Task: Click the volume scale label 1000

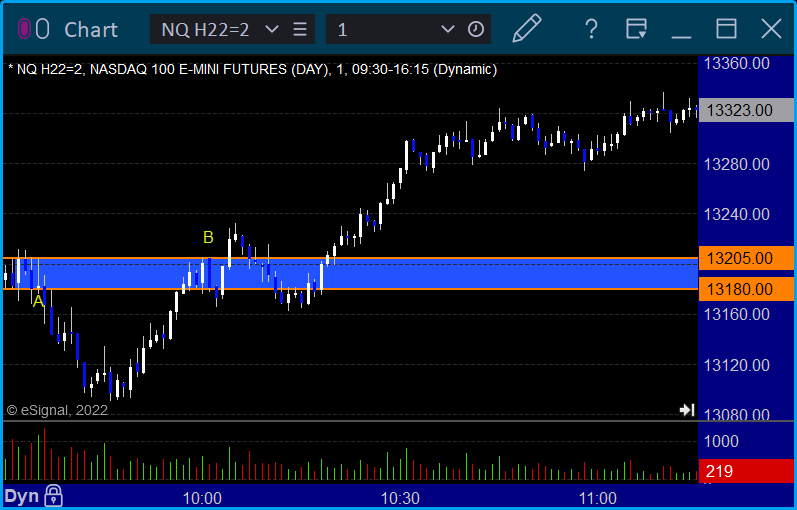Action: tap(721, 441)
